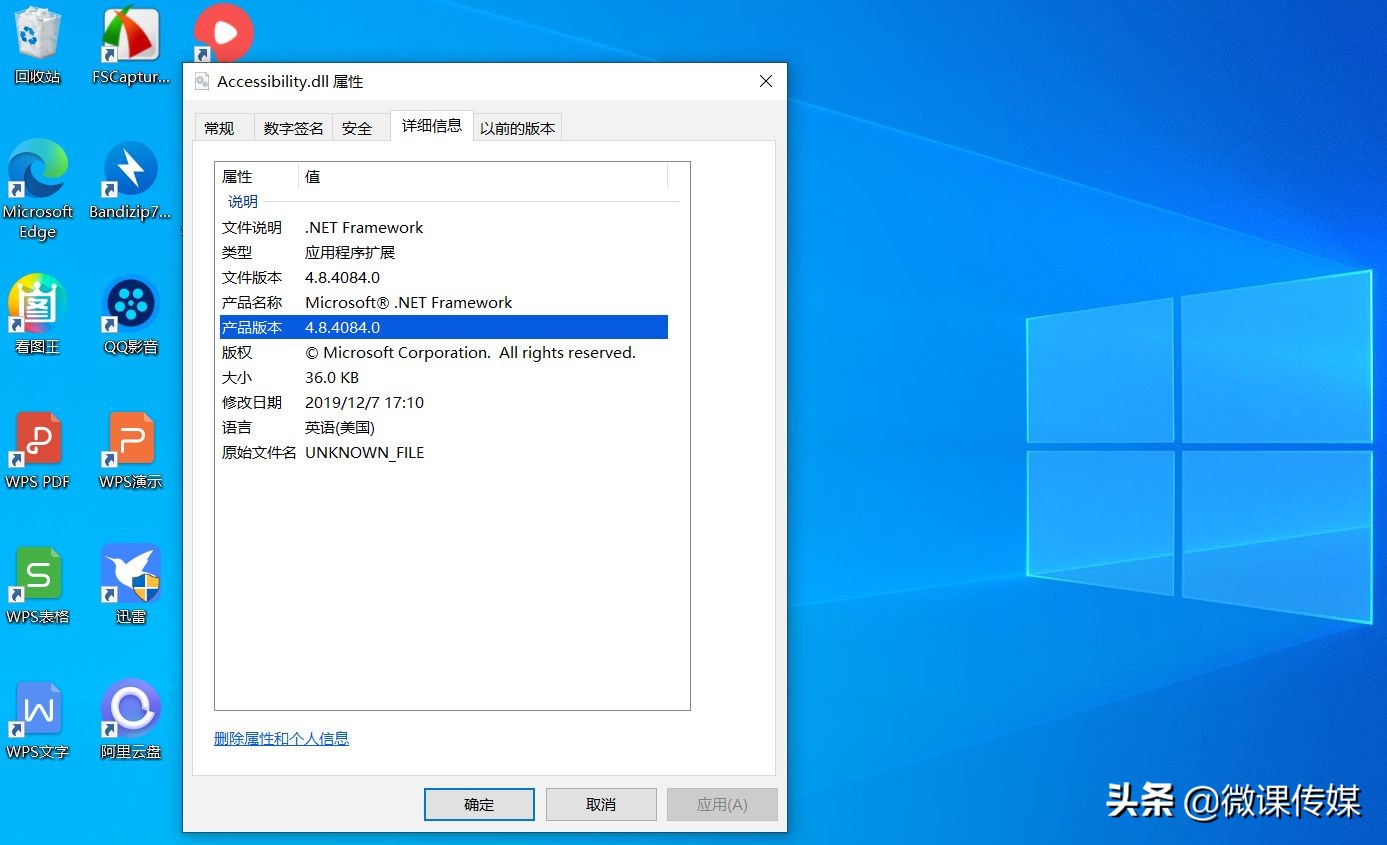Image resolution: width=1387 pixels, height=845 pixels.
Task: Open the 以前的版本 tab
Action: 517,127
